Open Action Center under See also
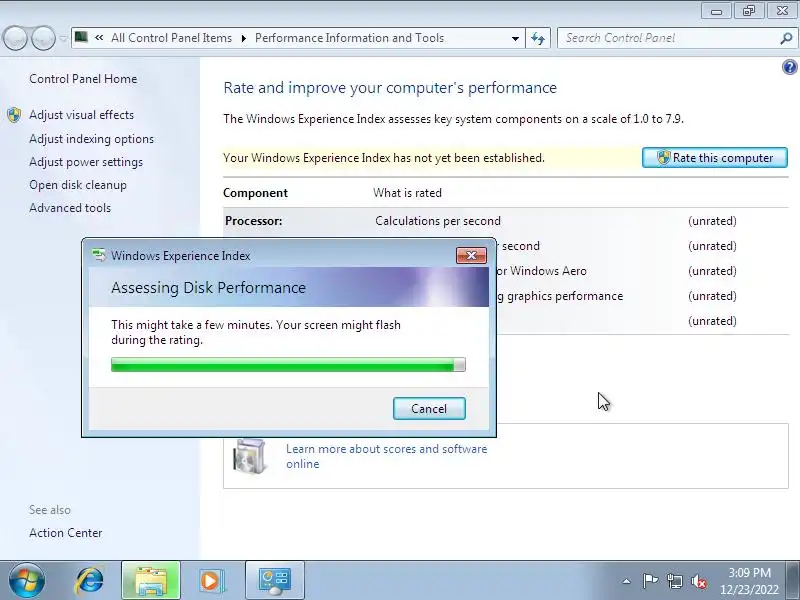This screenshot has height=600, width=800. (x=66, y=533)
